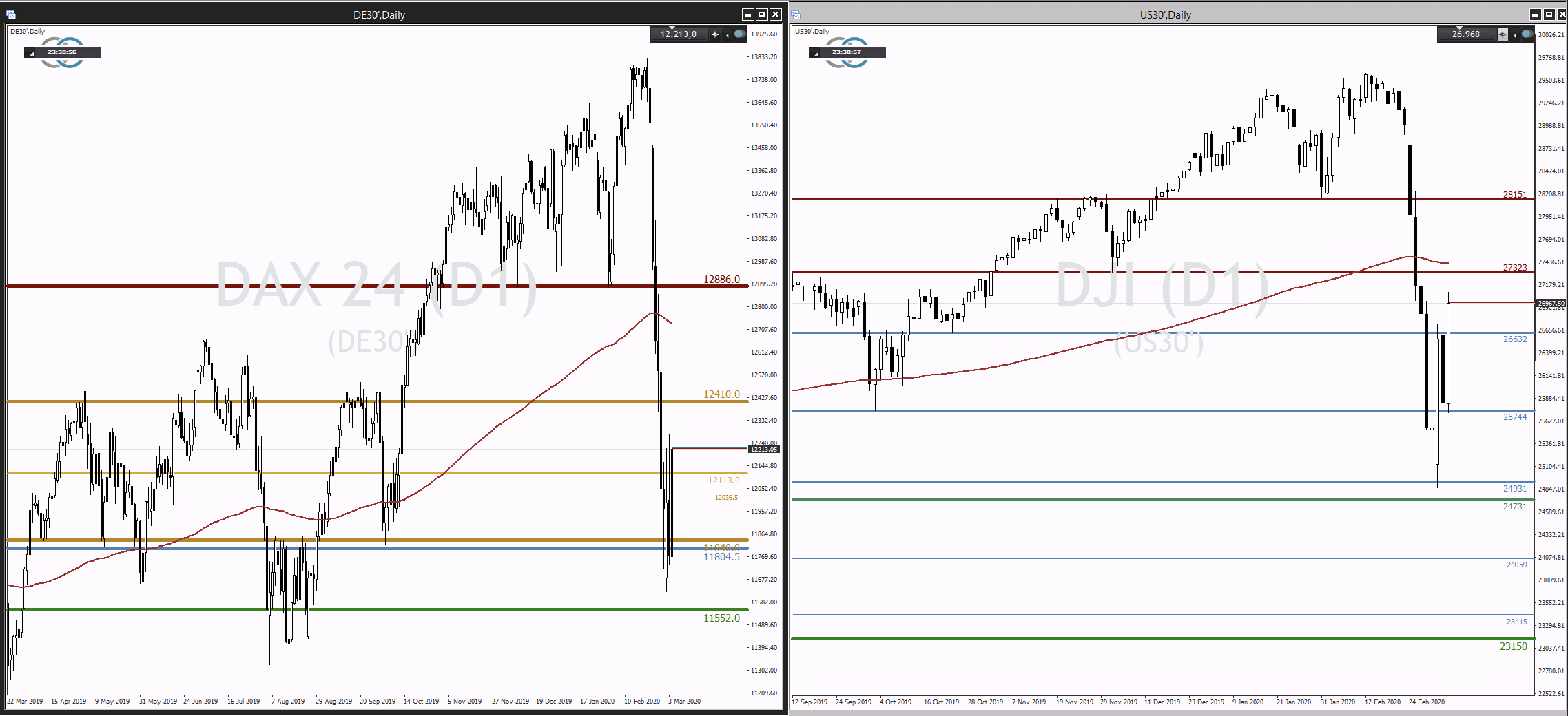1568x716 pixels.
Task: Click the 24 Feb 2020 date on US30 axis
Action: click(1427, 702)
